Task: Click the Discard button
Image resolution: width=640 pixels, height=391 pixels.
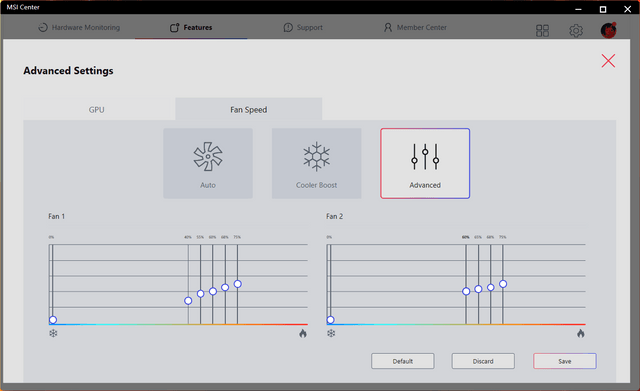Action: click(483, 361)
